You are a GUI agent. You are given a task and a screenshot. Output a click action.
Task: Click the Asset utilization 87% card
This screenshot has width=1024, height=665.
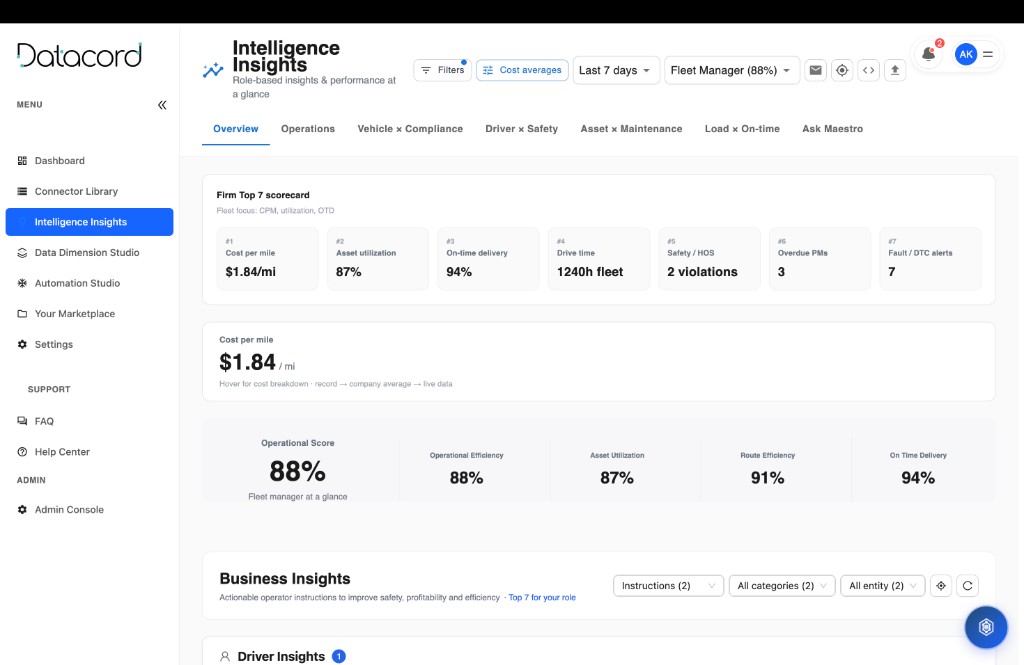point(378,259)
